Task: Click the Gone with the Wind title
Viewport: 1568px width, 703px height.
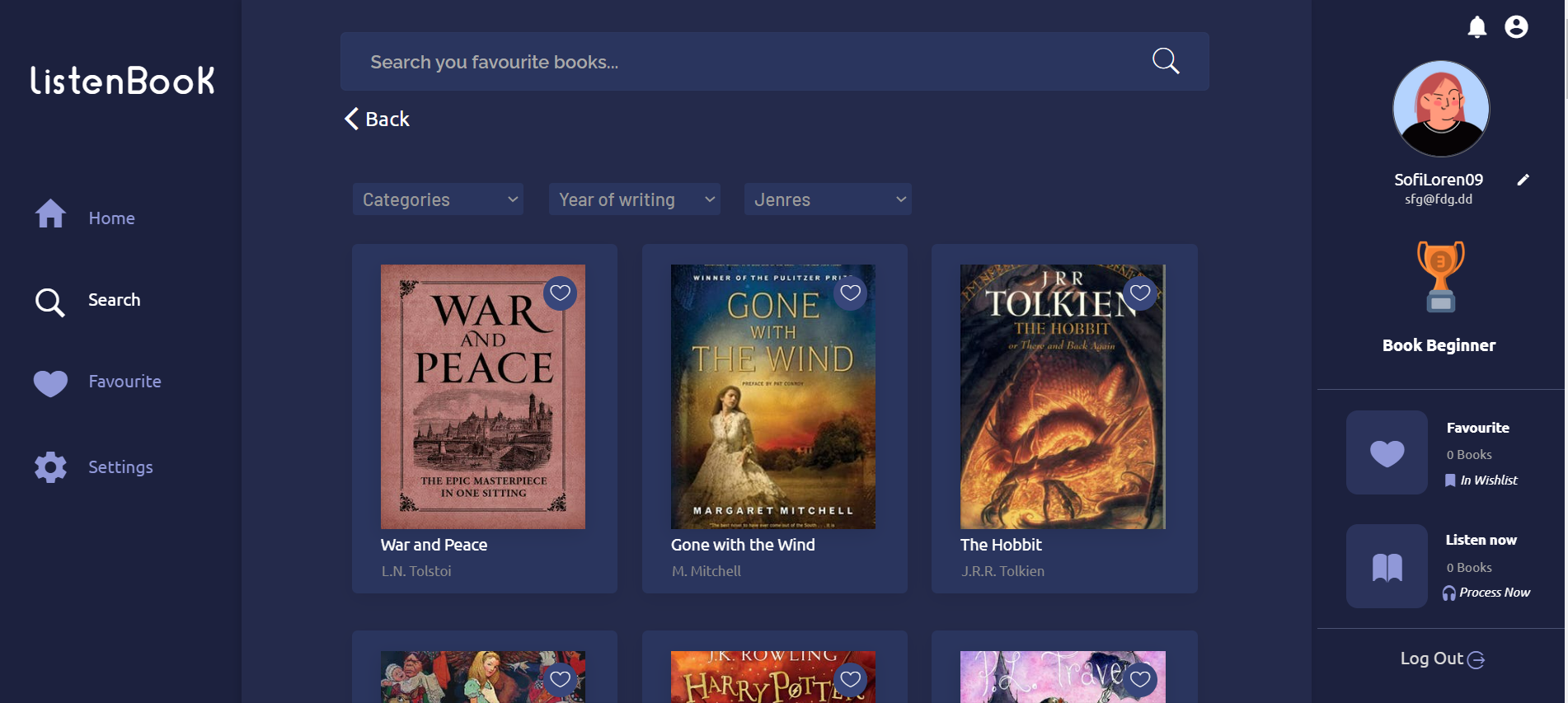Action: [x=743, y=545]
